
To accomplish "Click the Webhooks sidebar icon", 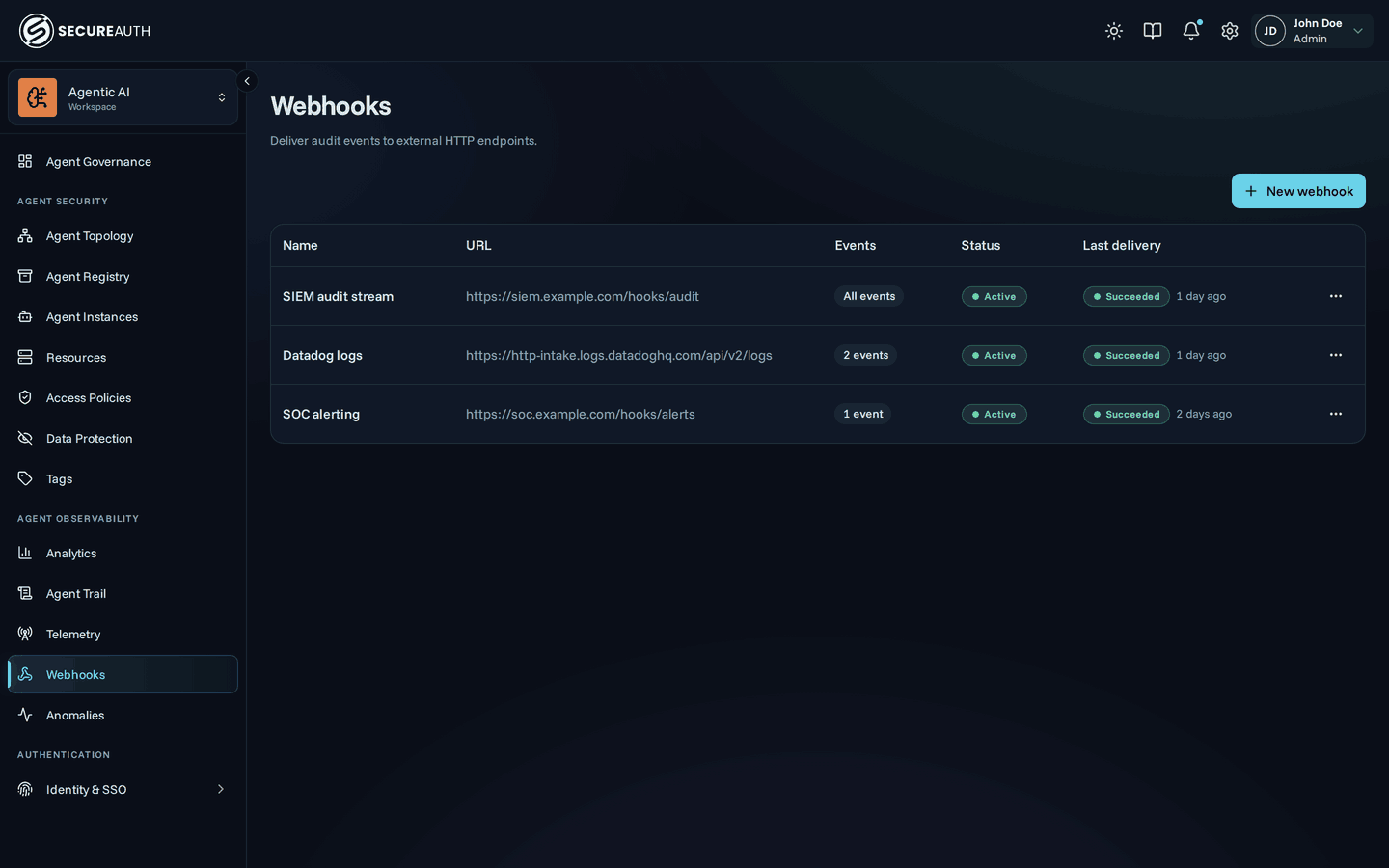I will pos(25,674).
